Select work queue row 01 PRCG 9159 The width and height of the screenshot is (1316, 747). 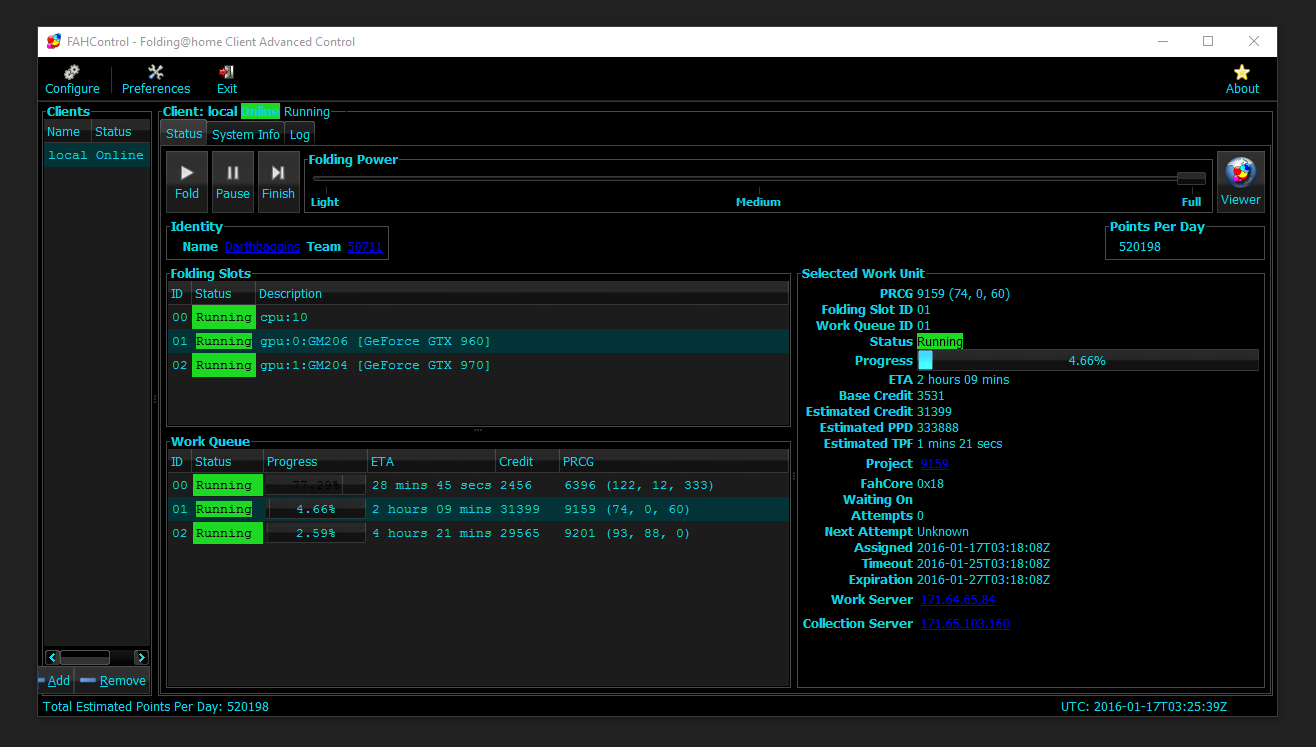coord(478,509)
